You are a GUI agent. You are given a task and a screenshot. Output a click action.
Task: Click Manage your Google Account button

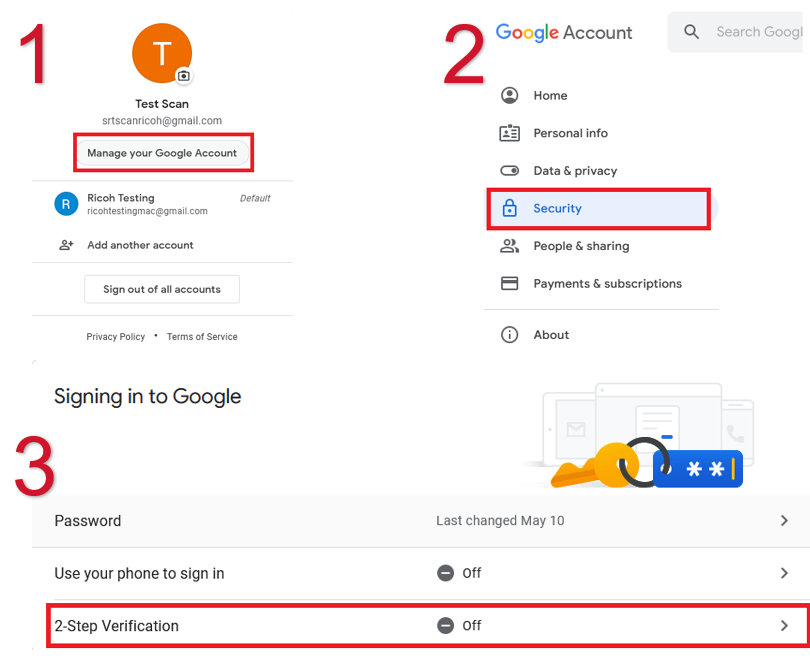[162, 152]
